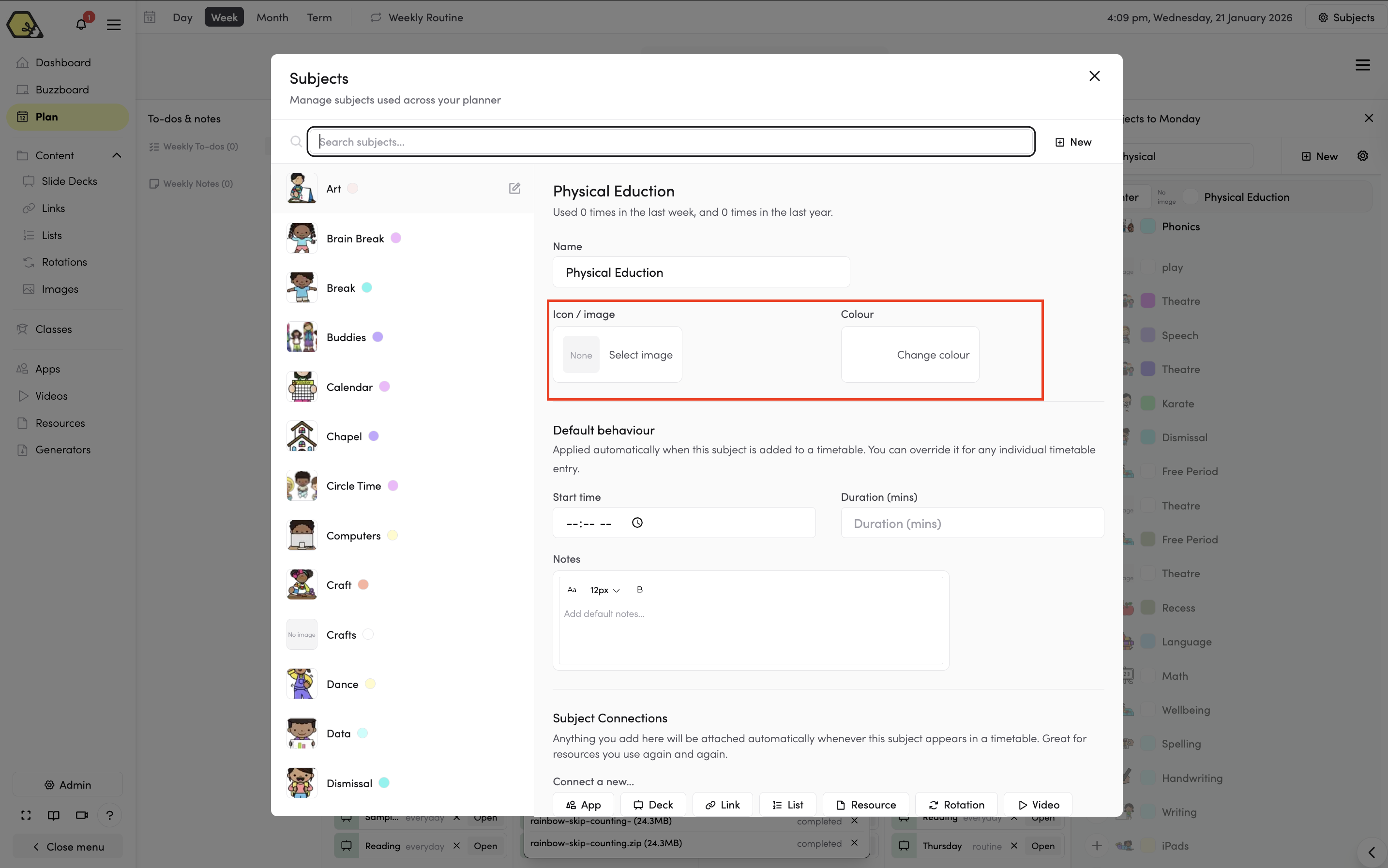Click the notification bell icon

pos(81,24)
